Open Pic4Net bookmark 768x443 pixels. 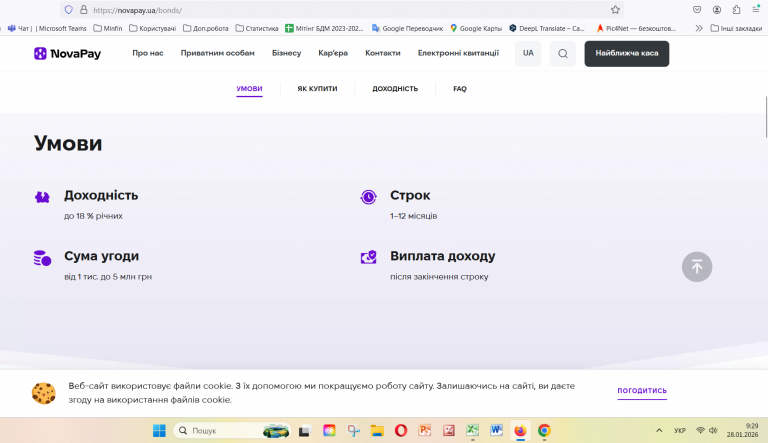[x=636, y=28]
